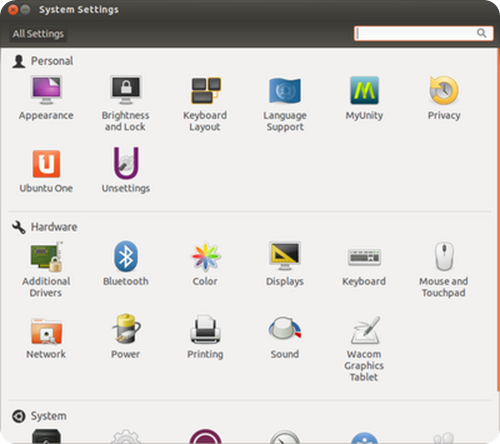The width and height of the screenshot is (500, 444).
Task: Click the window scrollbar on the right edge
Action: (x=498, y=220)
